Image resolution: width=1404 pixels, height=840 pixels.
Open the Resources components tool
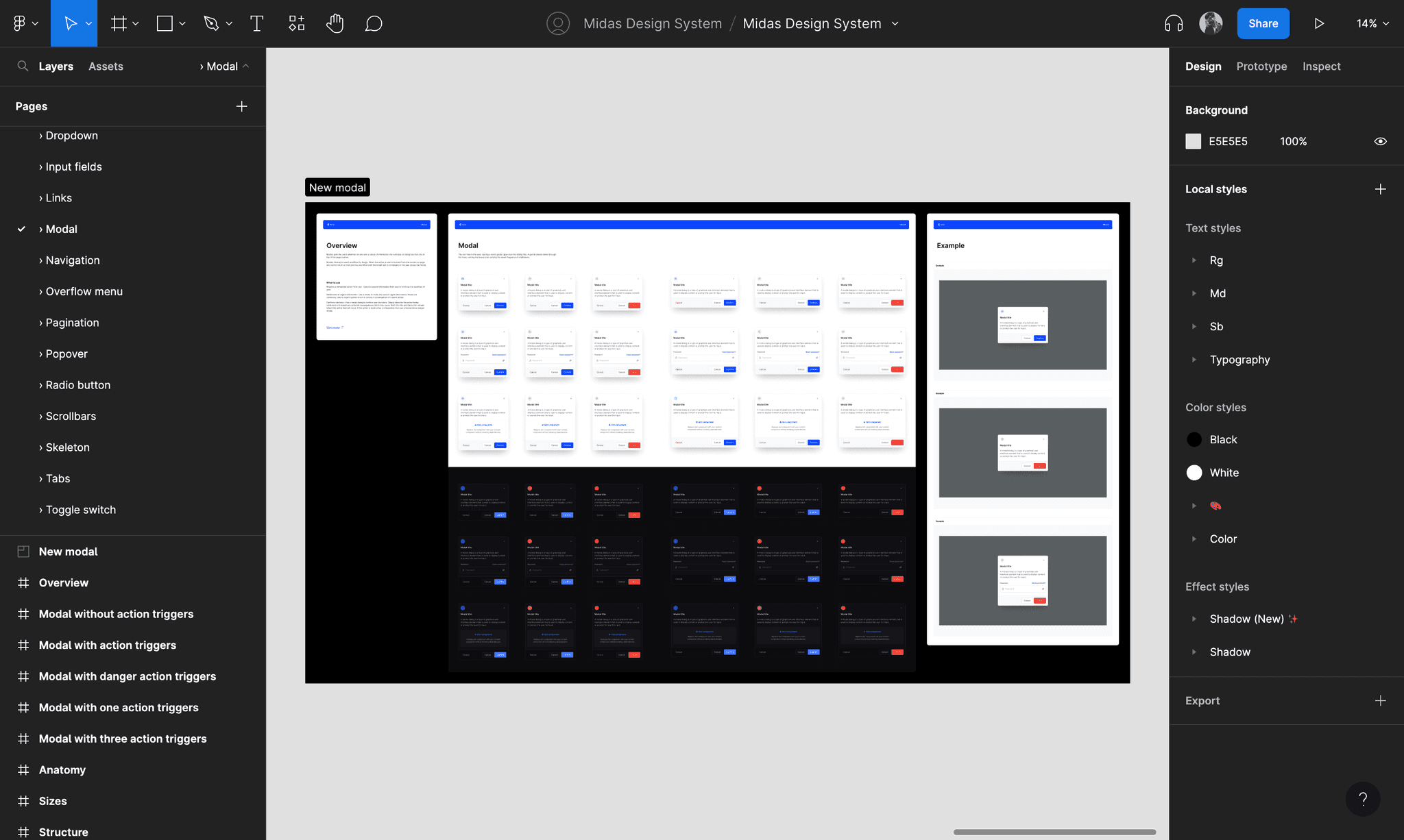tap(296, 23)
